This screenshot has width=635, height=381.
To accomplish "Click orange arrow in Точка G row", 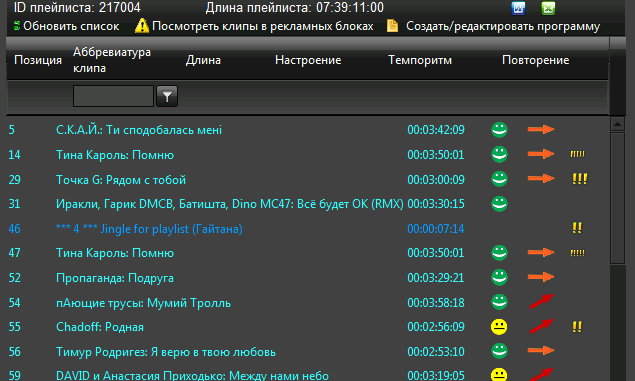I will click(541, 179).
